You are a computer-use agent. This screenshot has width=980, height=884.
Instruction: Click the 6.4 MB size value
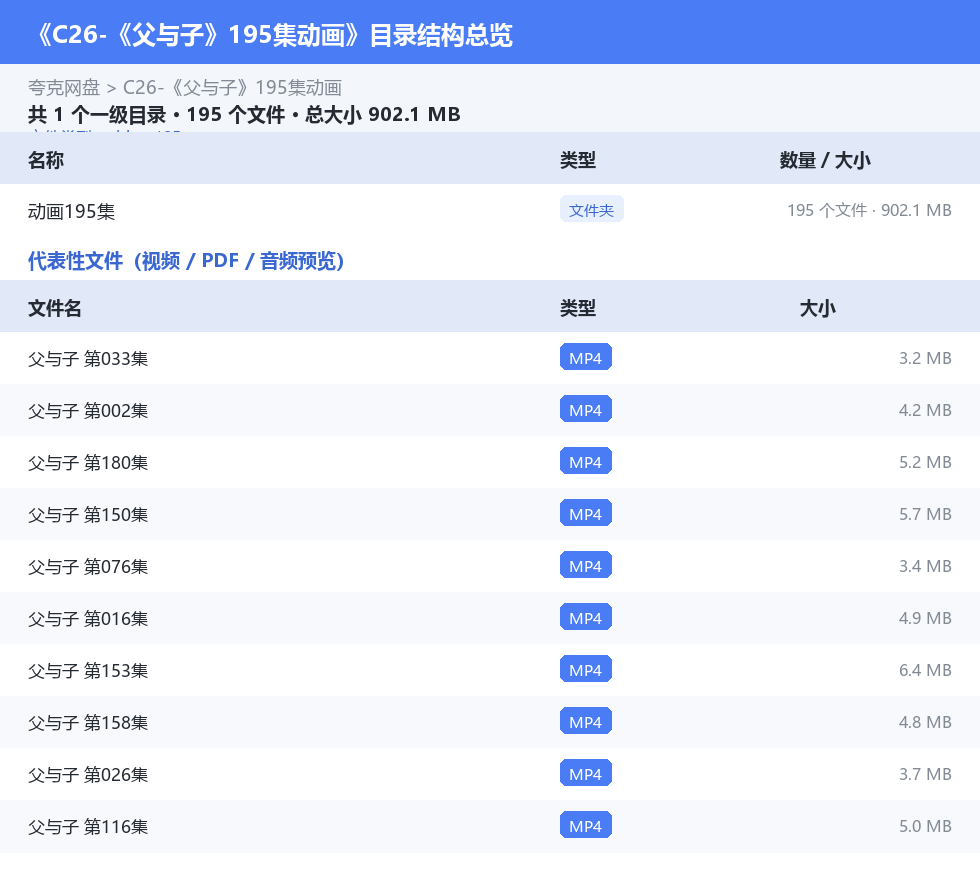tap(925, 670)
